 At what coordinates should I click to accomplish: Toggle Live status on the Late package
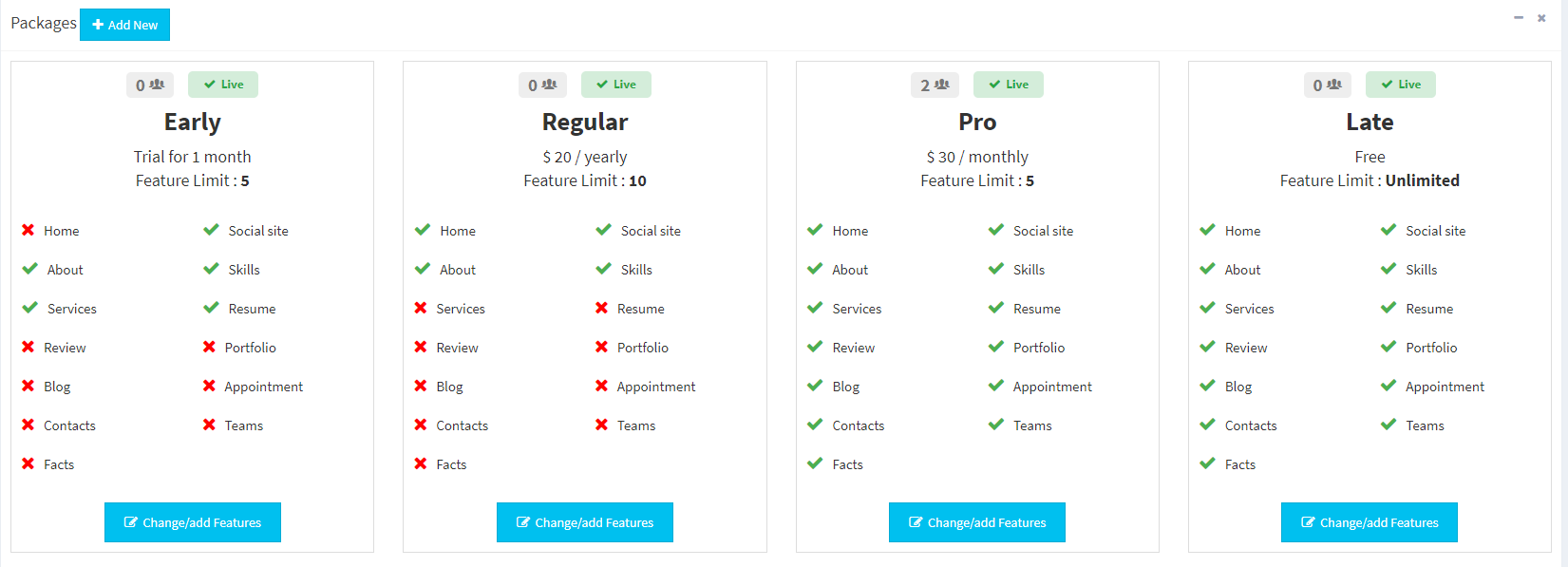(x=1400, y=85)
